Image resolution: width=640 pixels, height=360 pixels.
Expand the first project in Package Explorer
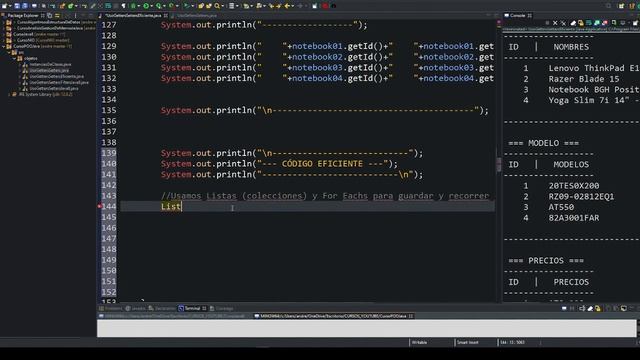[4, 22]
